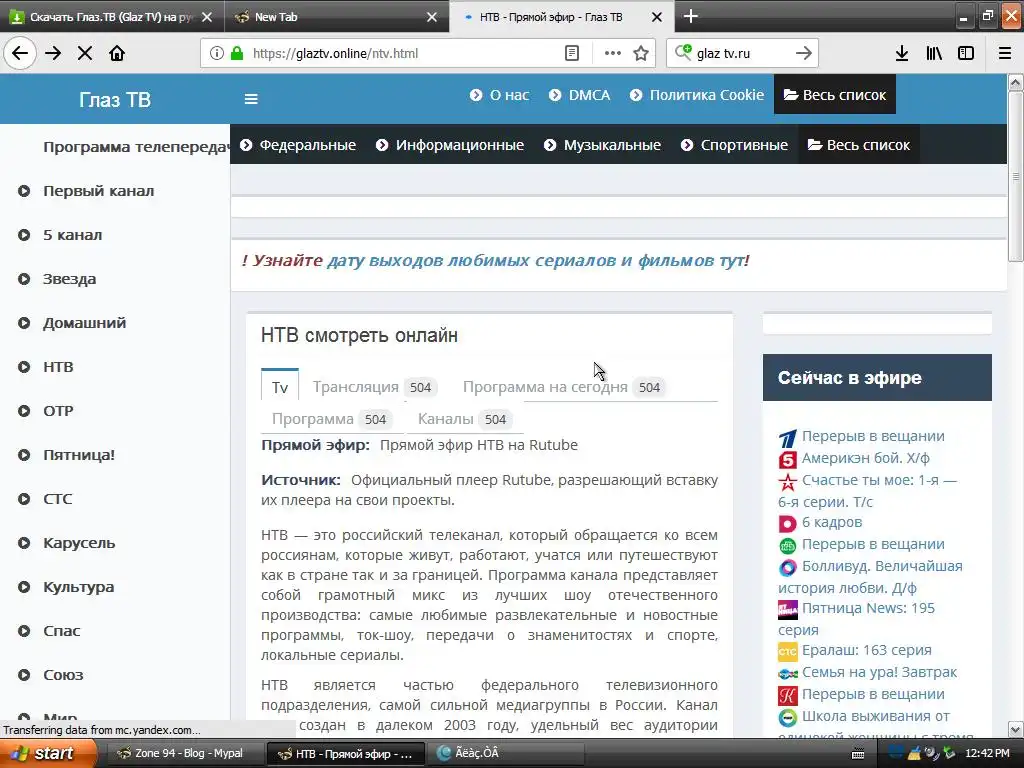Open a new tab with plus button
This screenshot has width=1024, height=768.
point(691,16)
